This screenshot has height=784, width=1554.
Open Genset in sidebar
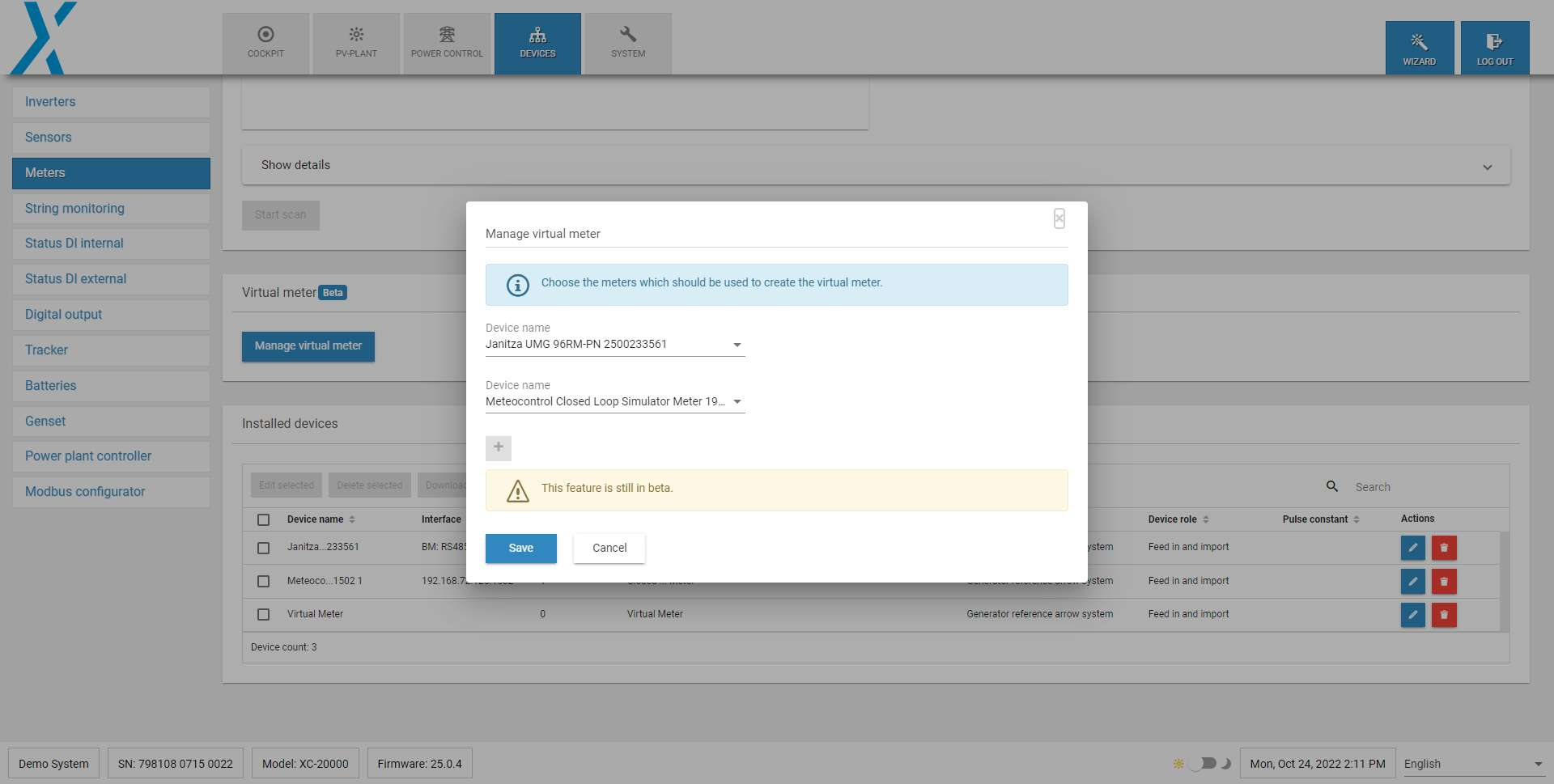point(111,422)
